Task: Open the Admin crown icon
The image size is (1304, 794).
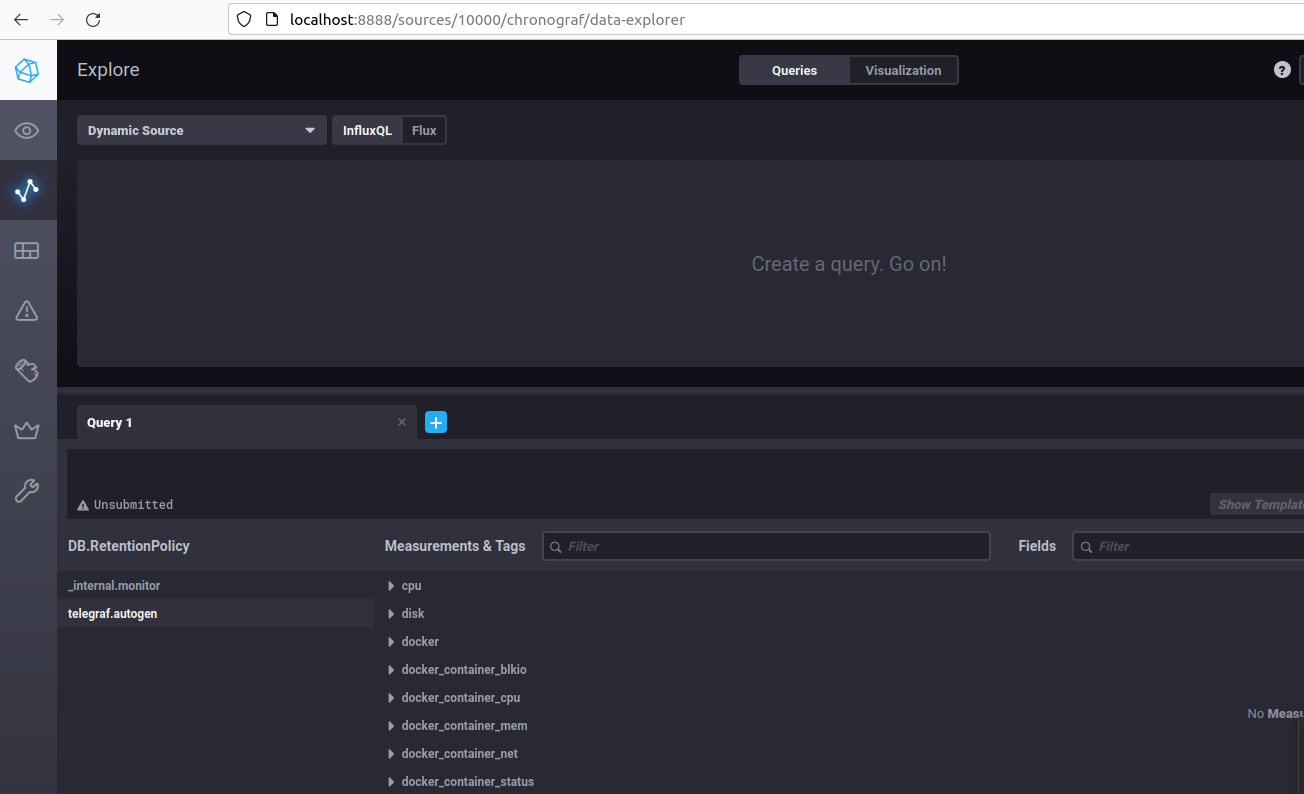Action: point(28,430)
